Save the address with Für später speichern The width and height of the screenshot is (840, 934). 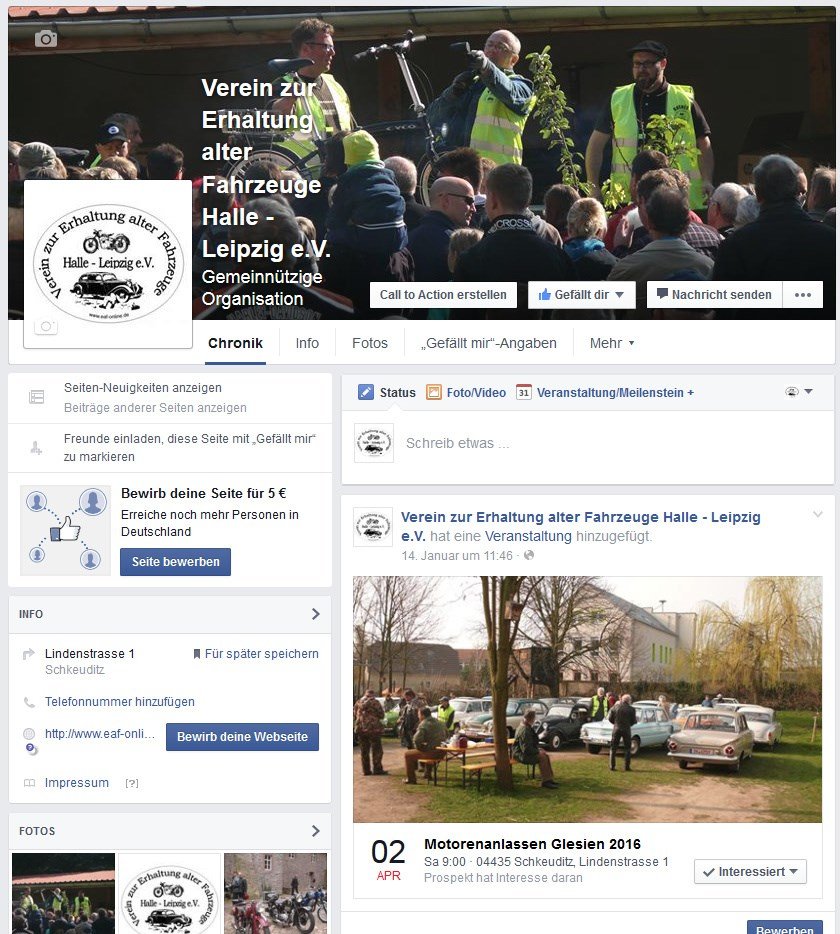(256, 653)
